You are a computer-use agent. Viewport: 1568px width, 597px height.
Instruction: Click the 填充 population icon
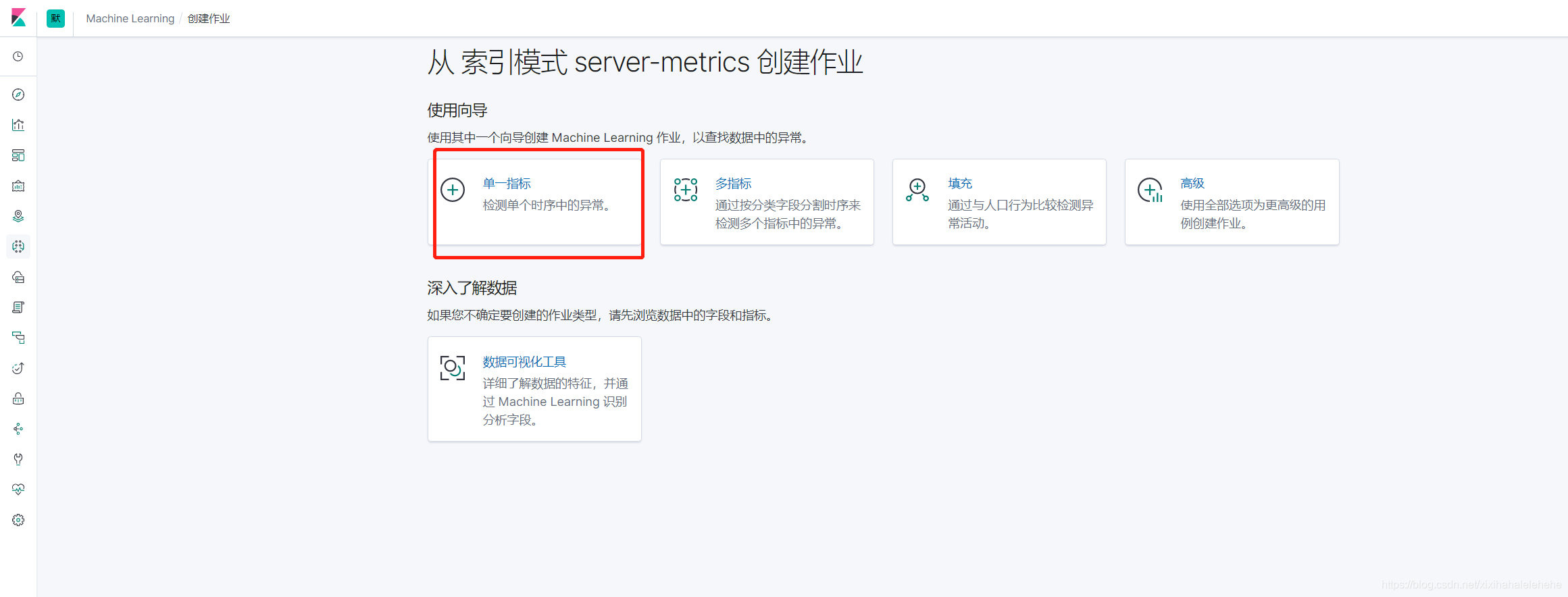click(917, 190)
